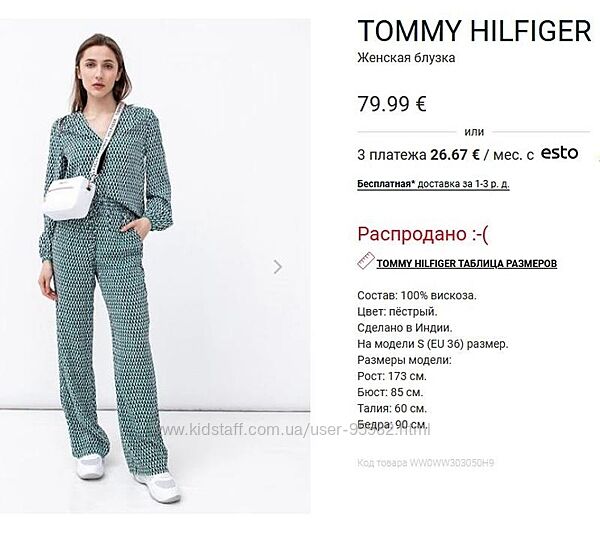Click the Цвет: пёстрый line
The height and width of the screenshot is (543, 600).
pyautogui.click(x=397, y=312)
